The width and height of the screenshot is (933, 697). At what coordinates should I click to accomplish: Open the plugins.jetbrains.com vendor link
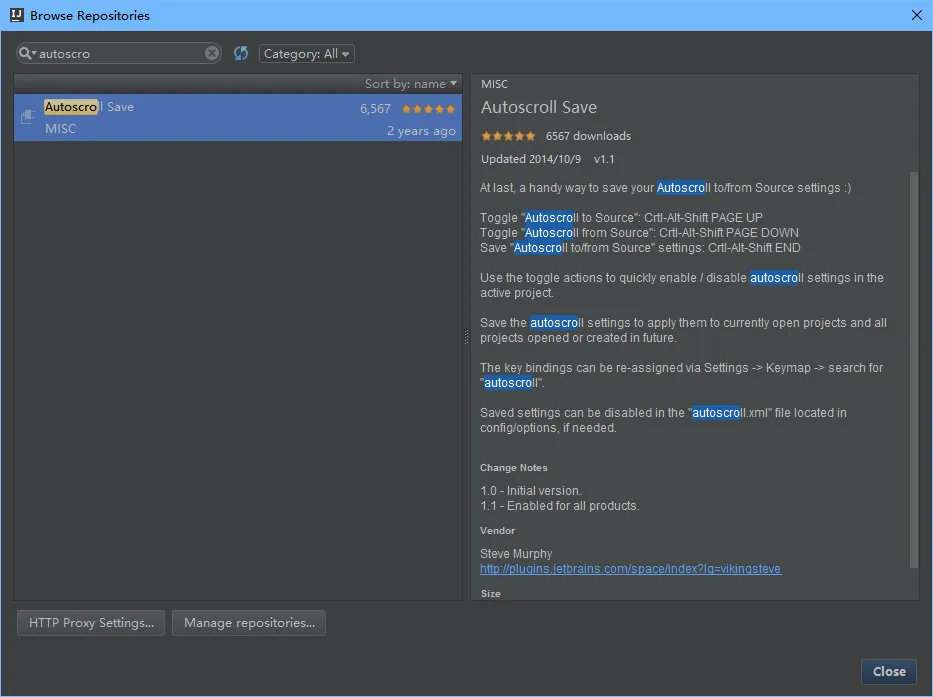pyautogui.click(x=630, y=569)
